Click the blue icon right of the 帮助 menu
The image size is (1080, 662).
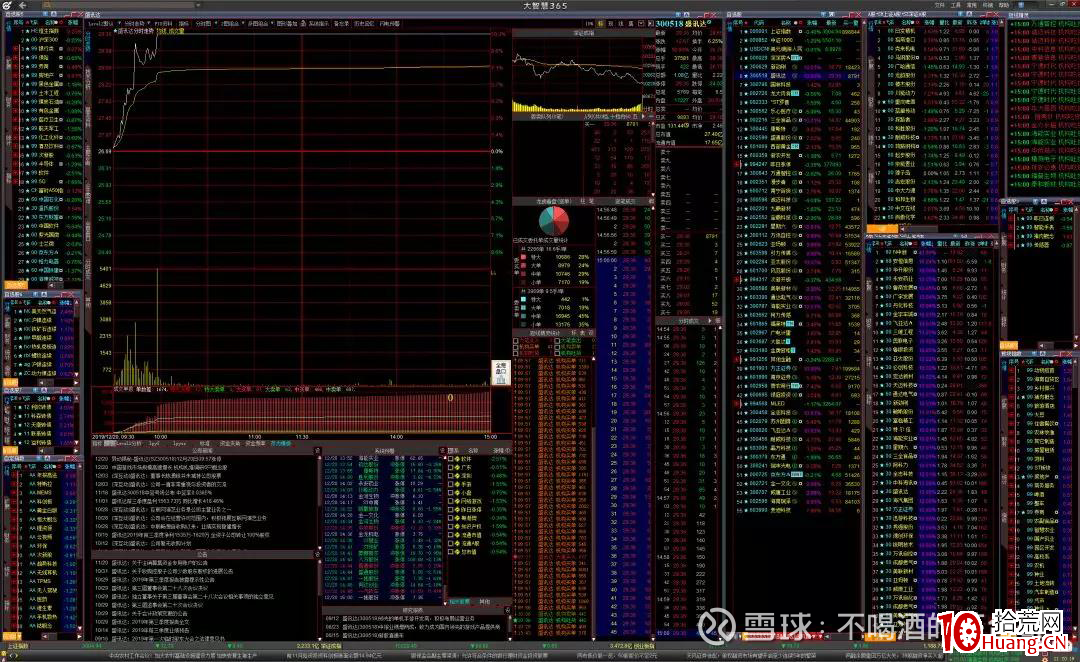(x=1021, y=5)
